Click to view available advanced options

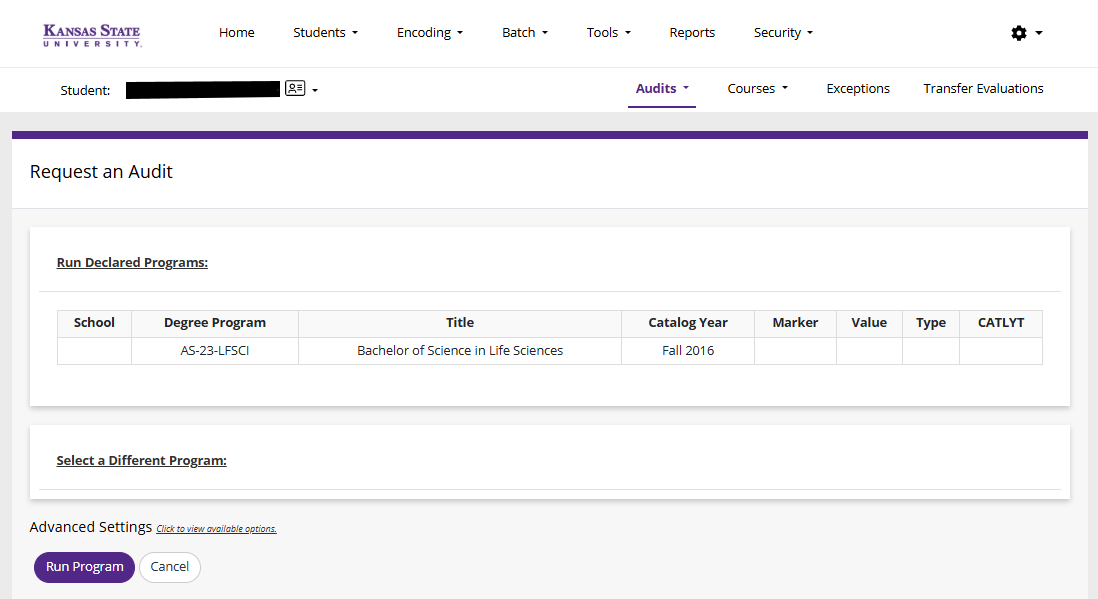pyautogui.click(x=216, y=529)
